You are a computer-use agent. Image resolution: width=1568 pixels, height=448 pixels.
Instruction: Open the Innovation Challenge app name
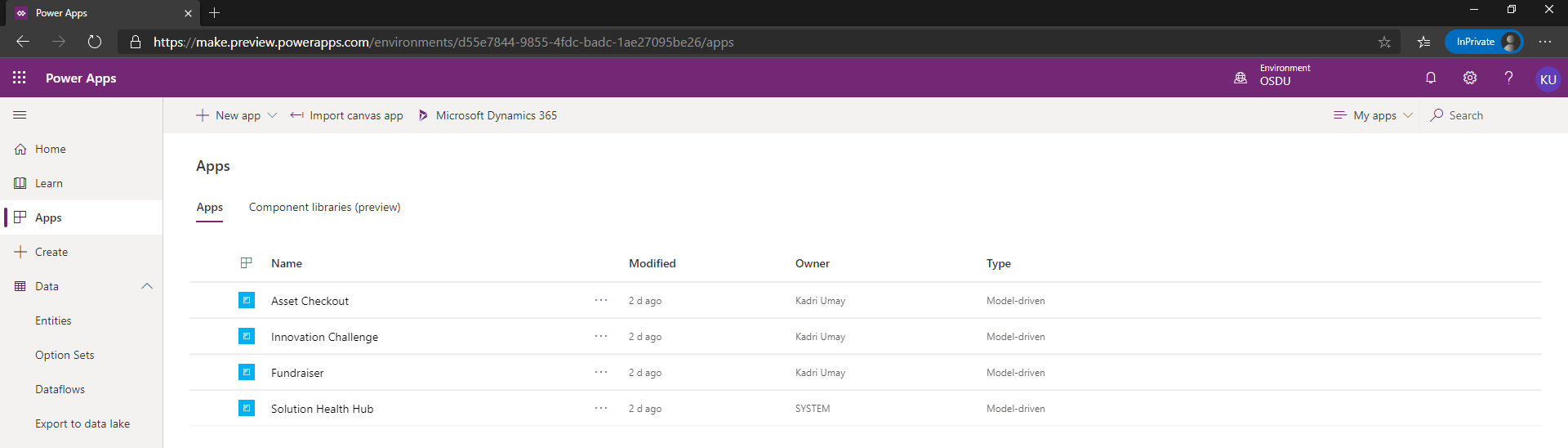click(324, 337)
